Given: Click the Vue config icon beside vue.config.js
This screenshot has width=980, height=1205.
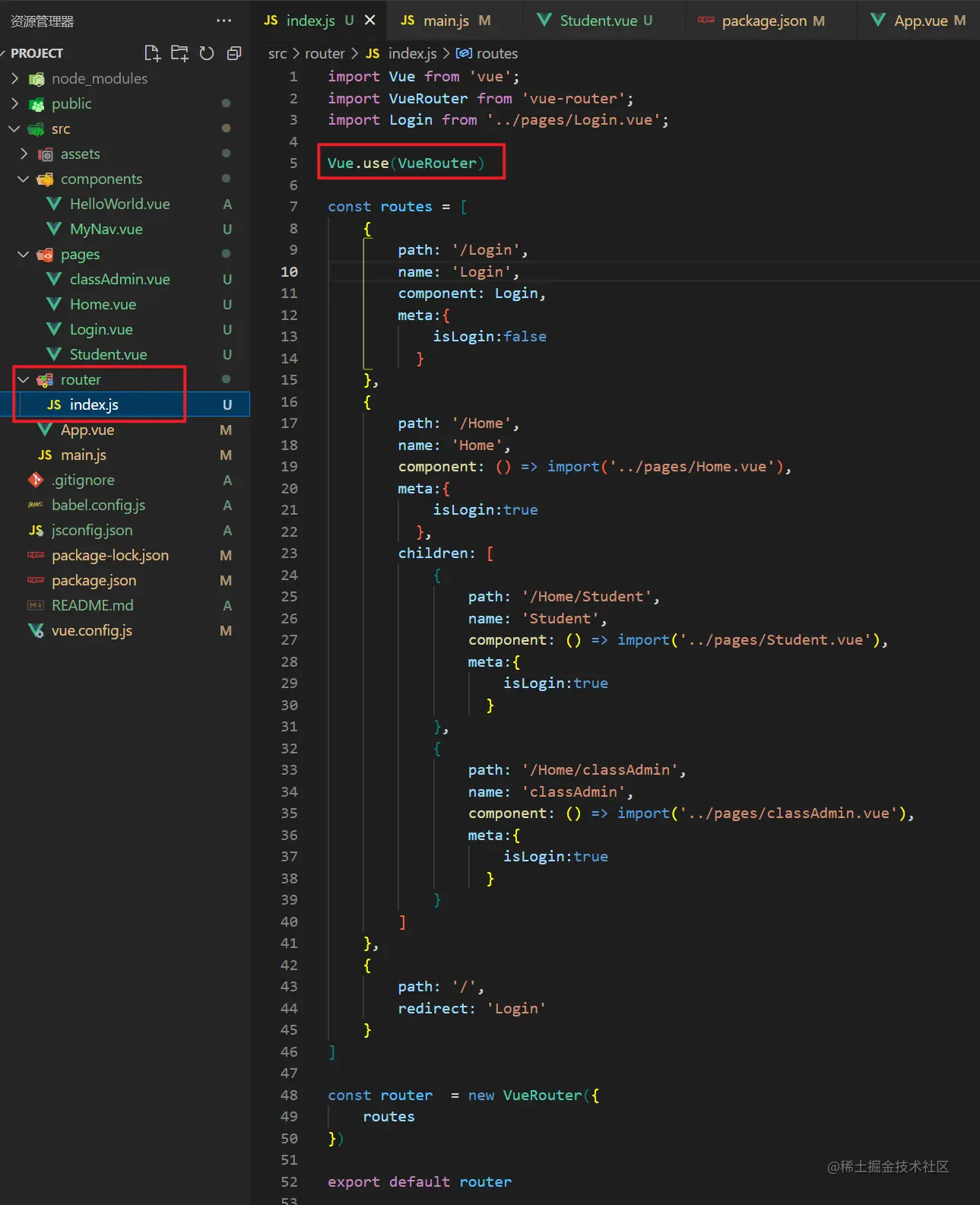Looking at the screenshot, I should click(x=36, y=630).
